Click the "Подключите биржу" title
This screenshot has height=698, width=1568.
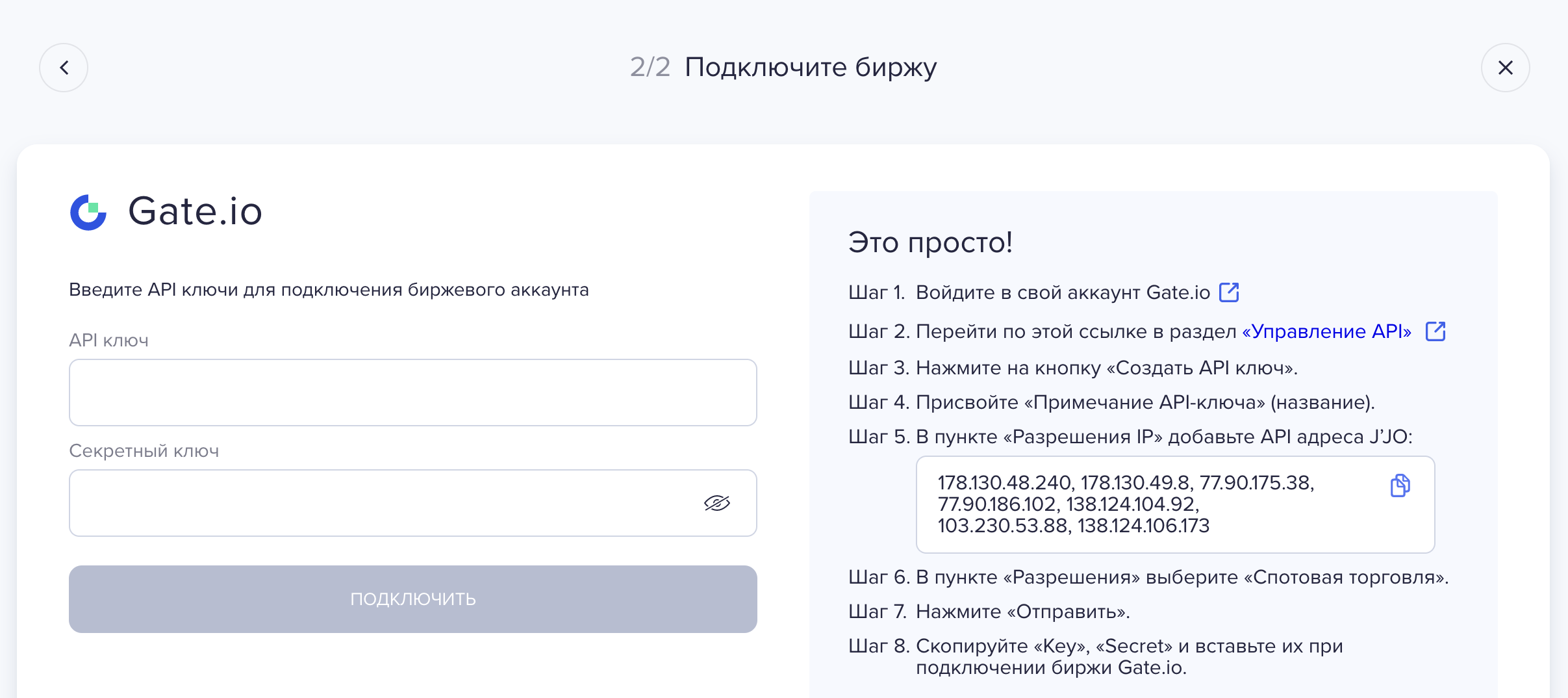pos(811,67)
